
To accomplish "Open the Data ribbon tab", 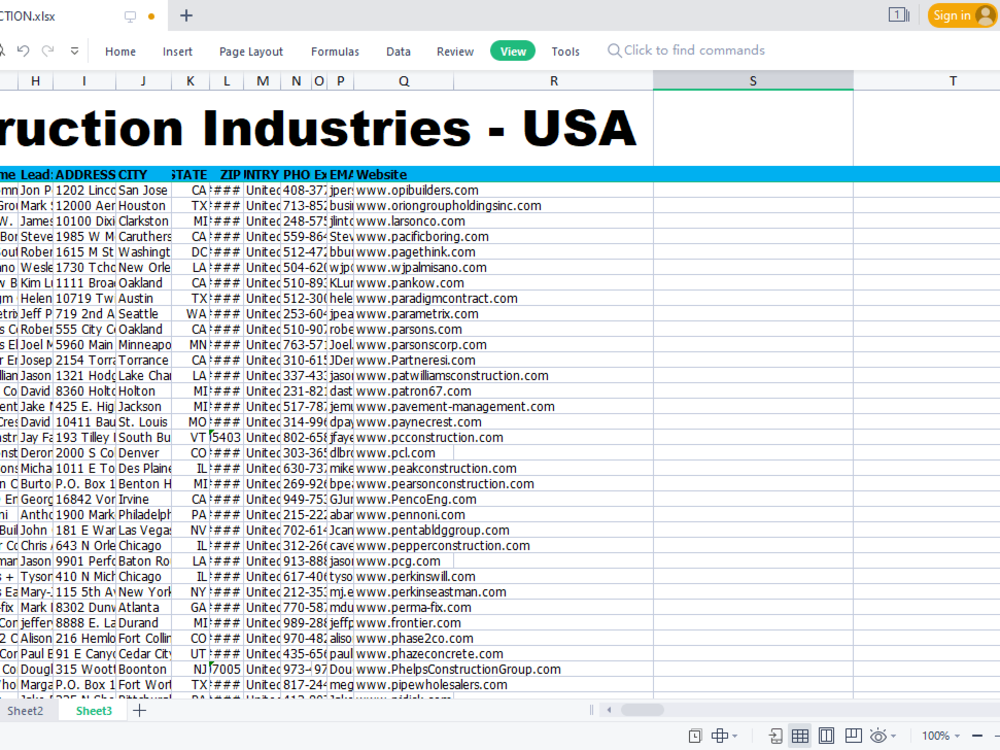I will (x=398, y=52).
